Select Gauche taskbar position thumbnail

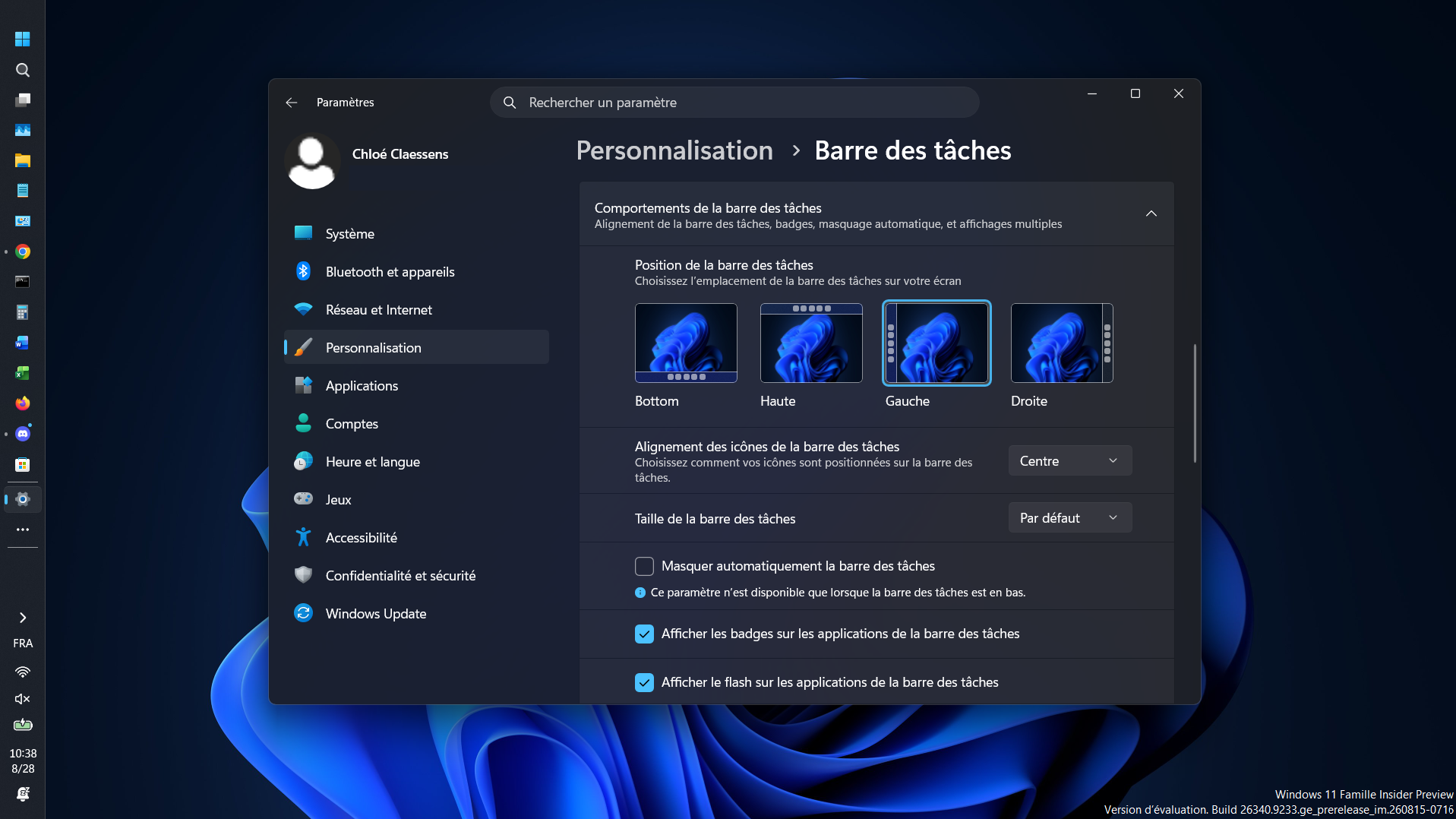936,343
